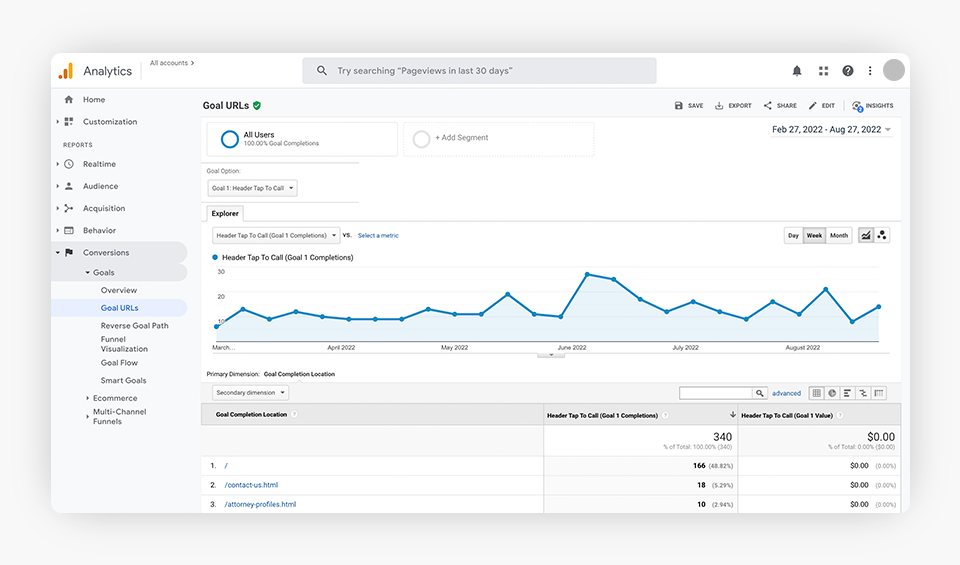Click the Help question mark icon
The height and width of the screenshot is (565, 960).
[x=848, y=71]
